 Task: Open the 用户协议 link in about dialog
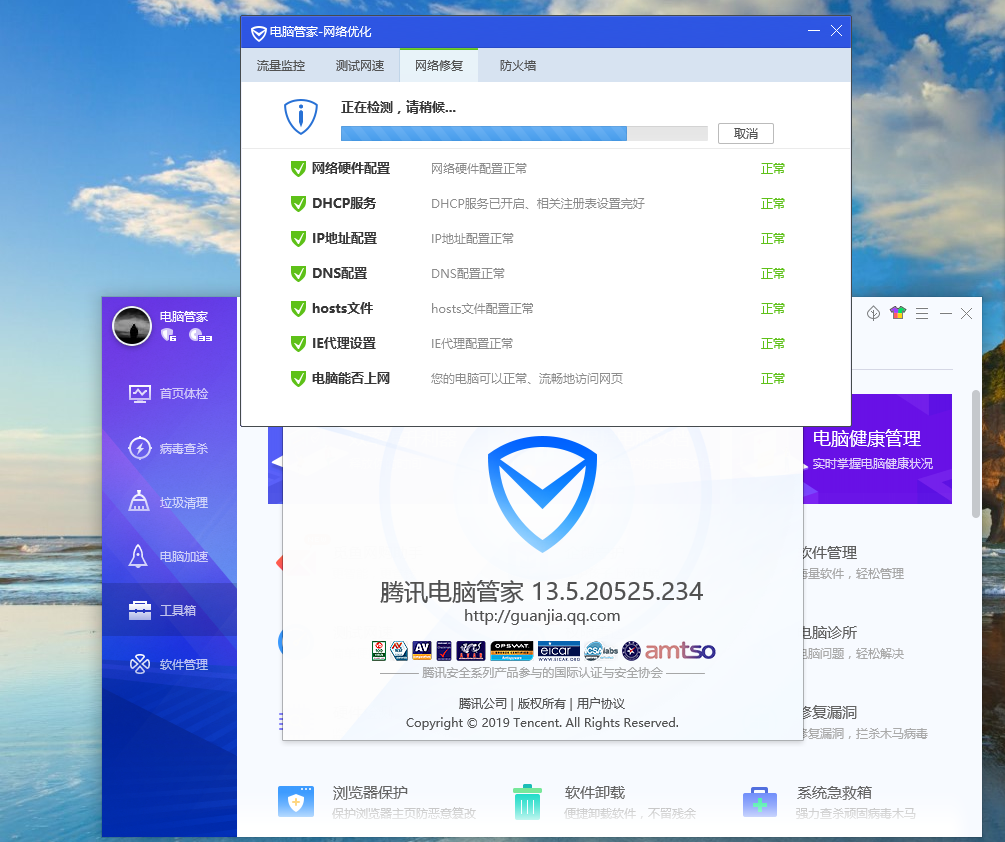[x=601, y=704]
